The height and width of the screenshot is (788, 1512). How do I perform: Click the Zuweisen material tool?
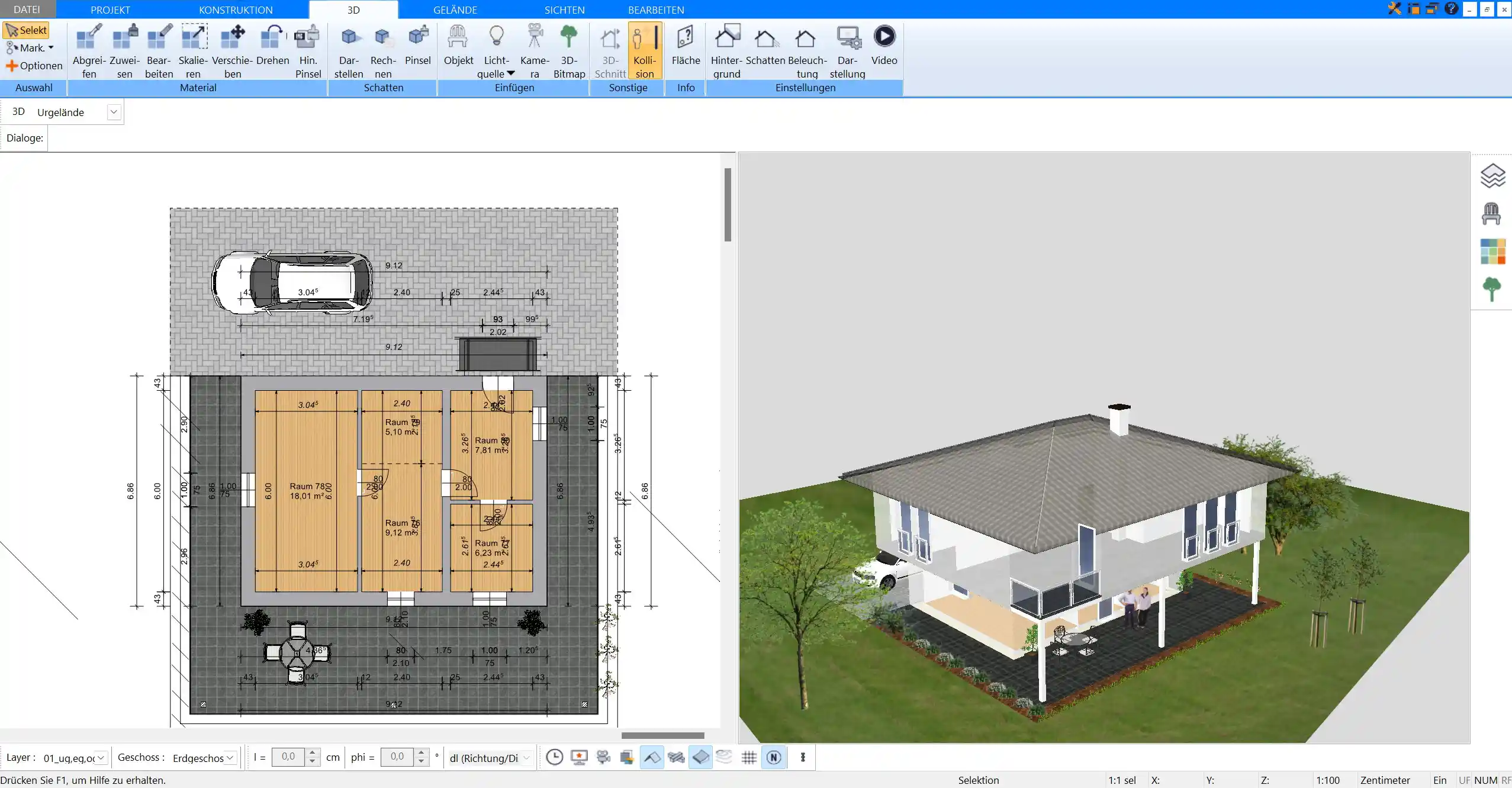[x=124, y=51]
